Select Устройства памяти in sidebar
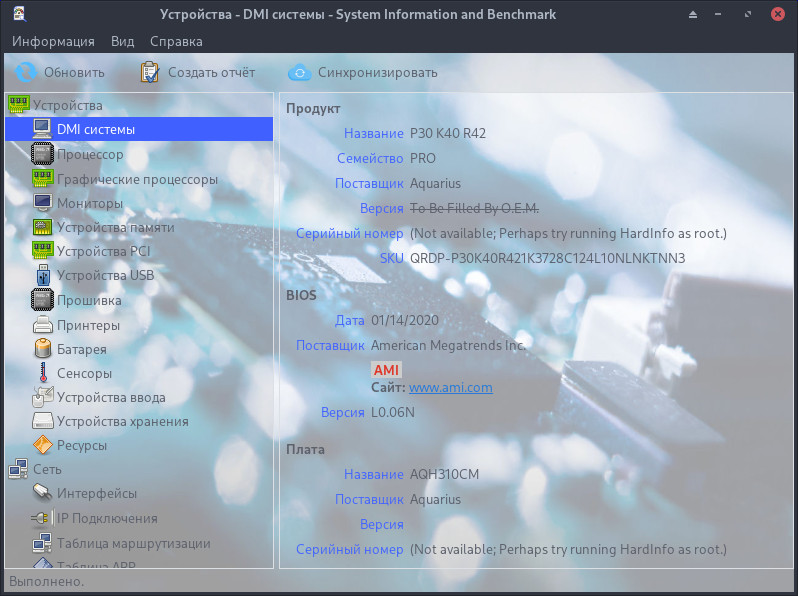This screenshot has width=798, height=596. (x=116, y=227)
